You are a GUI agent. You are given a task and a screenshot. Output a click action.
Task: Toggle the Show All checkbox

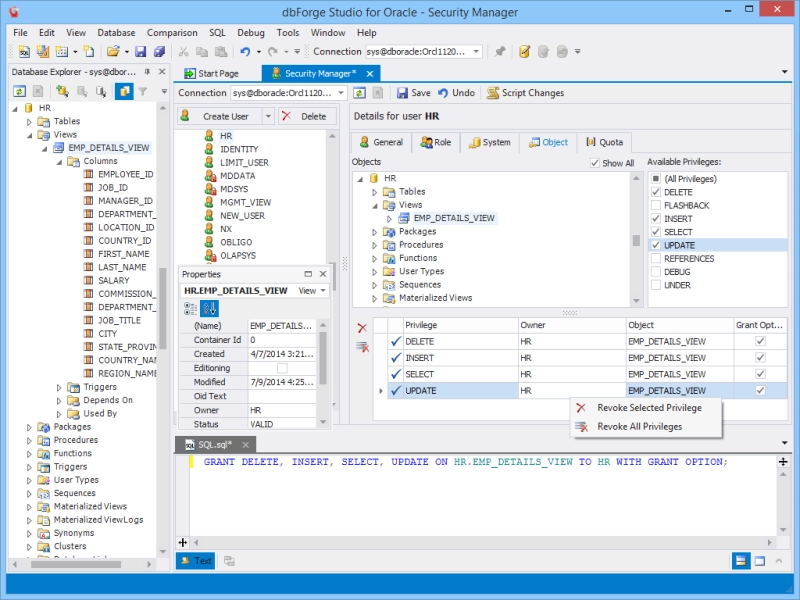tap(594, 163)
